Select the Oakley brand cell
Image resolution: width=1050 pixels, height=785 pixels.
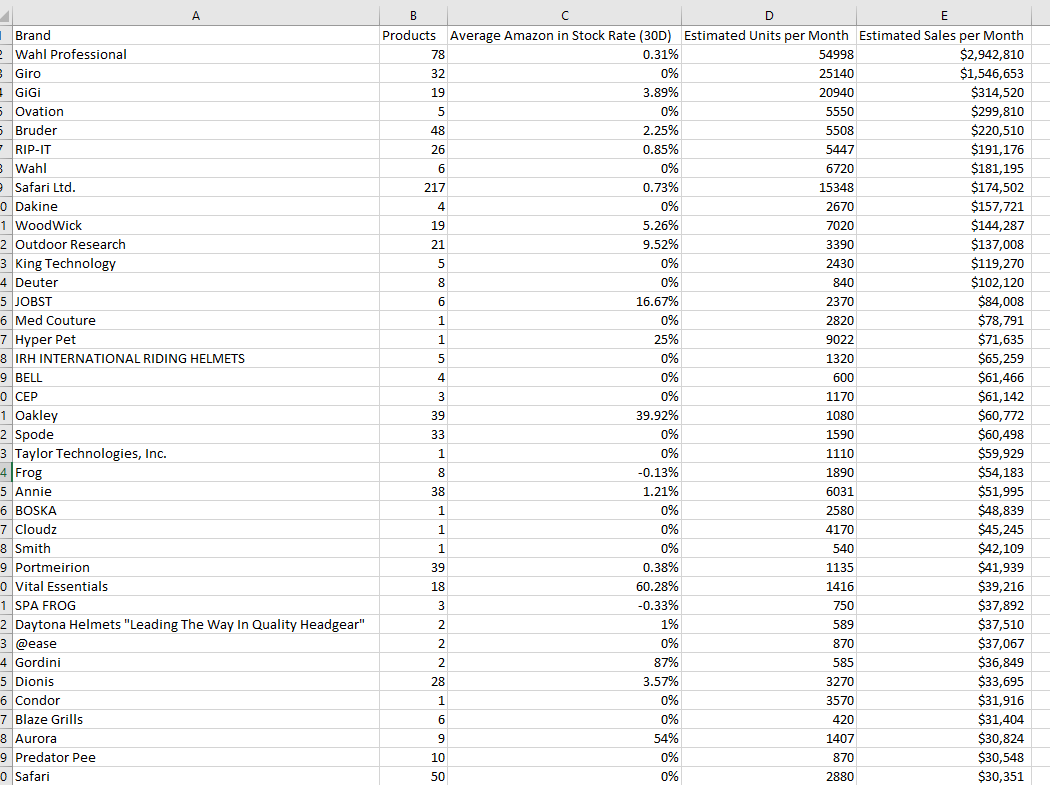click(196, 415)
